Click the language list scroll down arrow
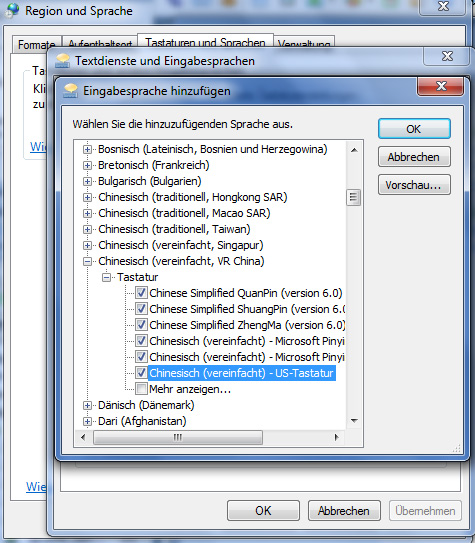Viewport: 475px width, 543px height. coord(354,421)
